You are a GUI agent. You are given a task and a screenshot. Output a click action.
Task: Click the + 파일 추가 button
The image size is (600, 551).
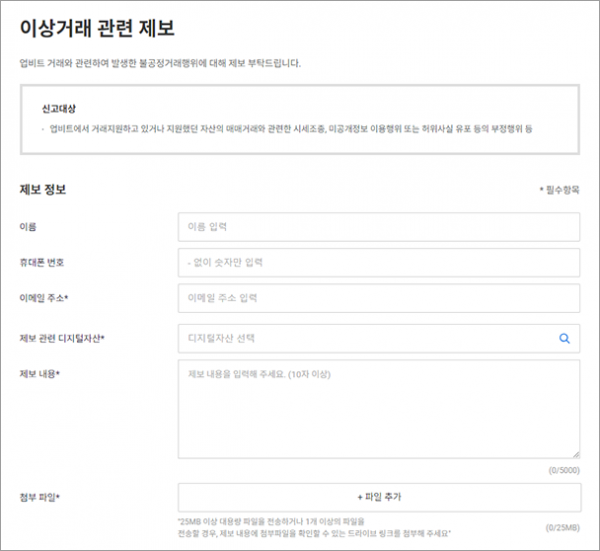point(379,497)
